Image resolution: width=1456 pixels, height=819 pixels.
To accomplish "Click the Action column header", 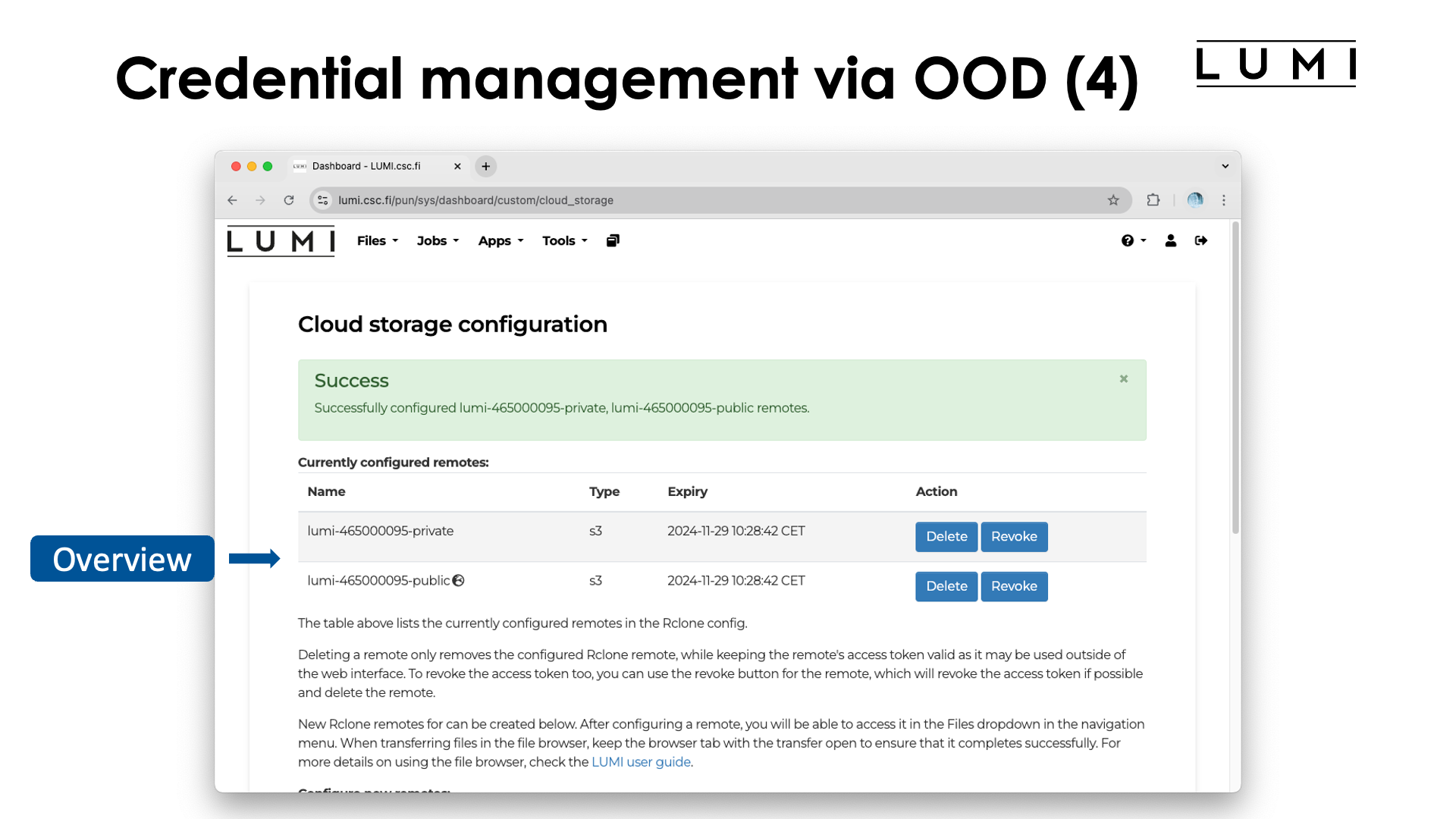I will [x=937, y=491].
